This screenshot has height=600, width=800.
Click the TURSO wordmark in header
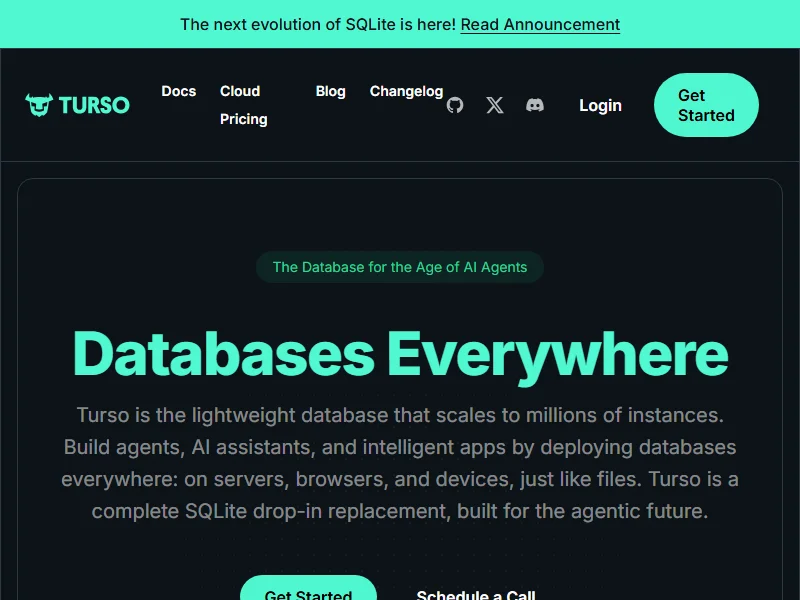(94, 105)
